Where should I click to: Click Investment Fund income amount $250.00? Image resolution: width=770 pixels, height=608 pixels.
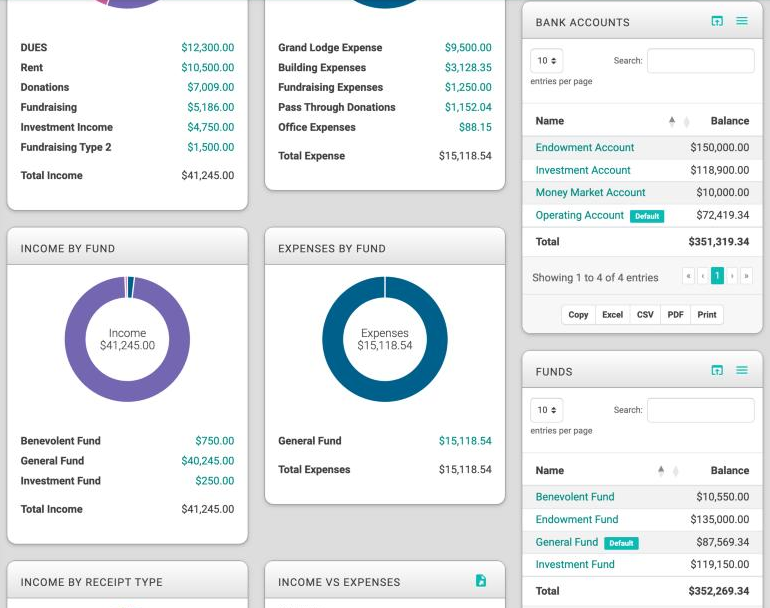[x=215, y=481]
